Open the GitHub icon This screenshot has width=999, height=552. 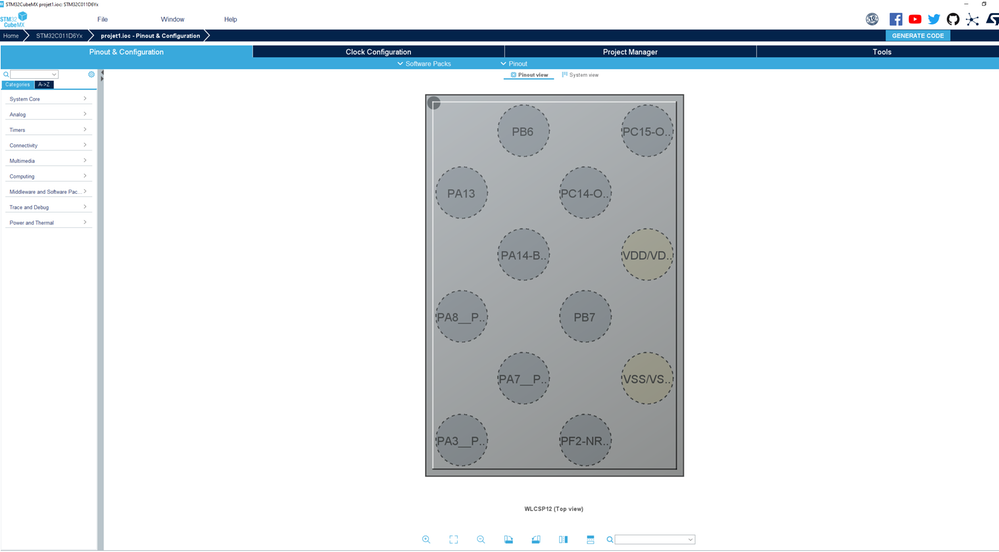953,19
